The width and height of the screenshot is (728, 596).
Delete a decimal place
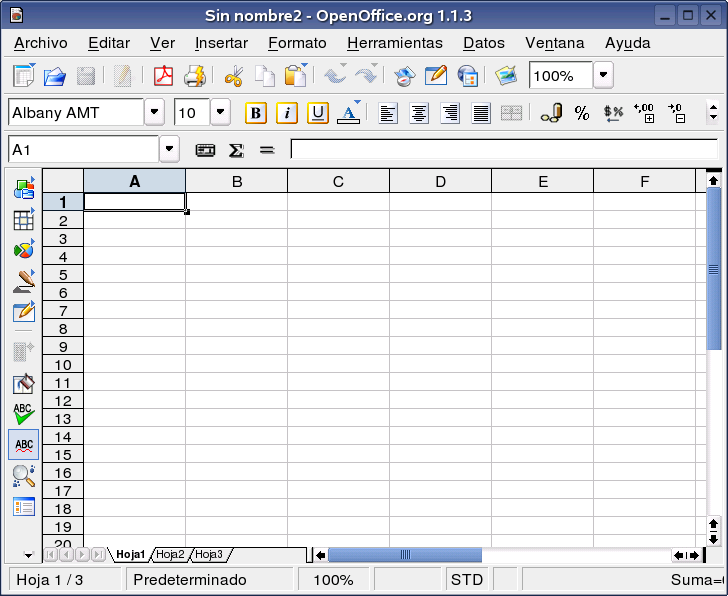point(676,113)
